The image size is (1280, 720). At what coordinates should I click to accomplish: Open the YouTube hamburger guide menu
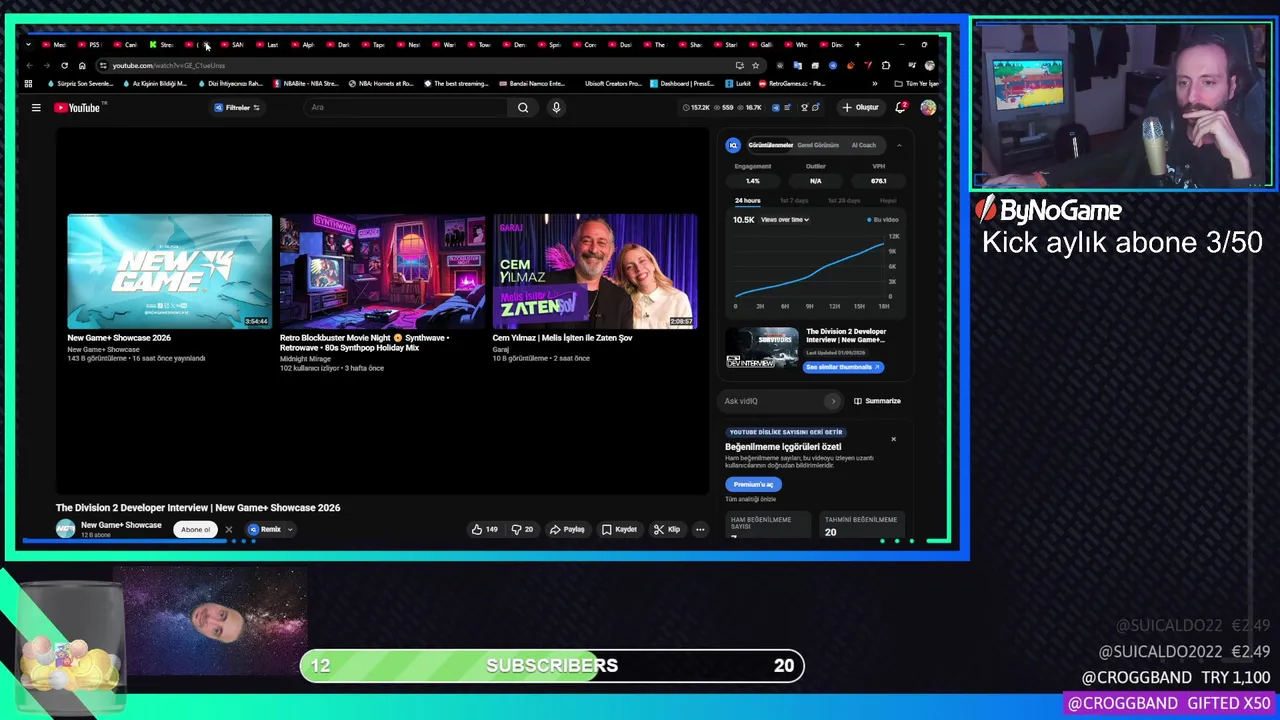(x=36, y=108)
